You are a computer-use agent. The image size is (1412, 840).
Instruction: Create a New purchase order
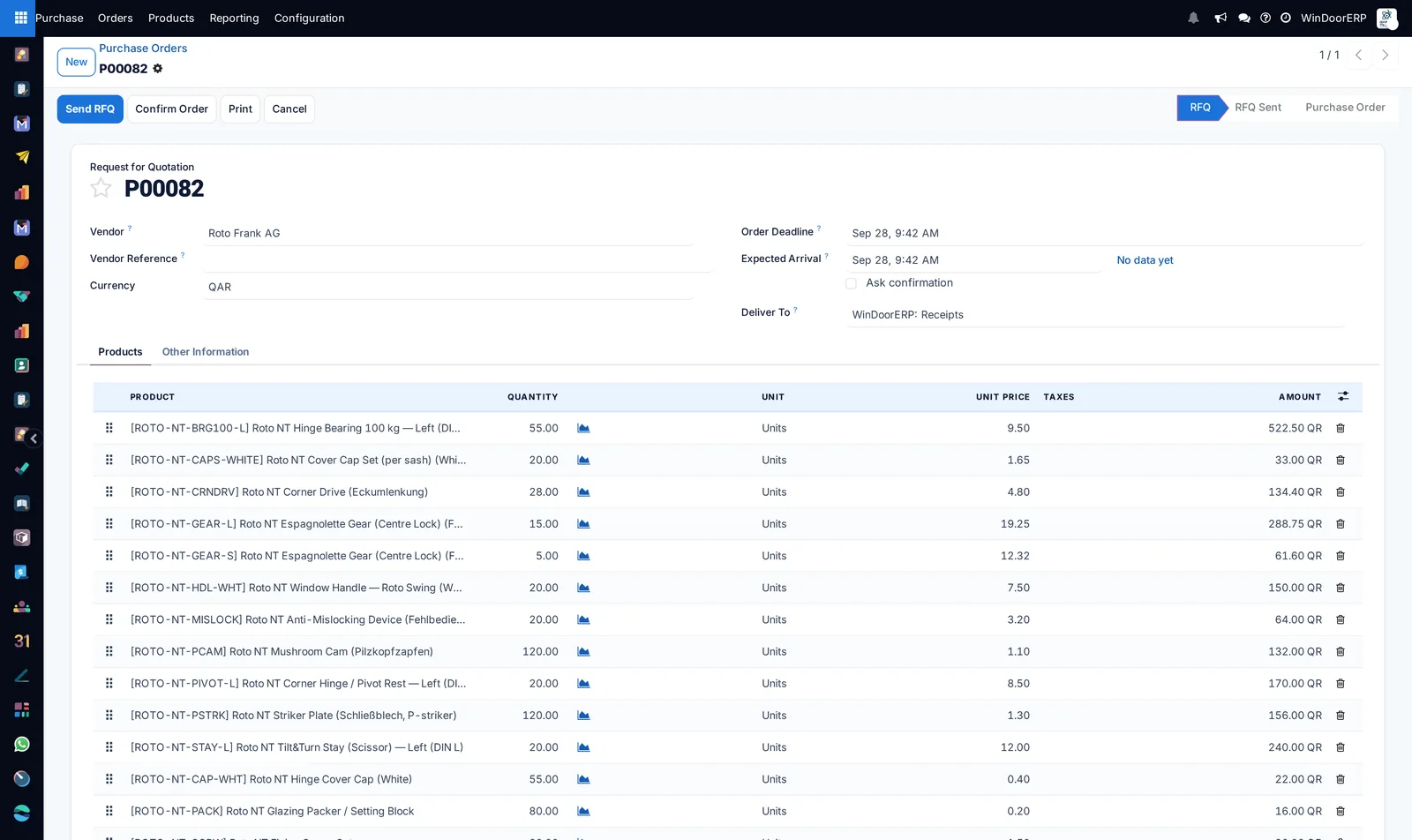76,62
